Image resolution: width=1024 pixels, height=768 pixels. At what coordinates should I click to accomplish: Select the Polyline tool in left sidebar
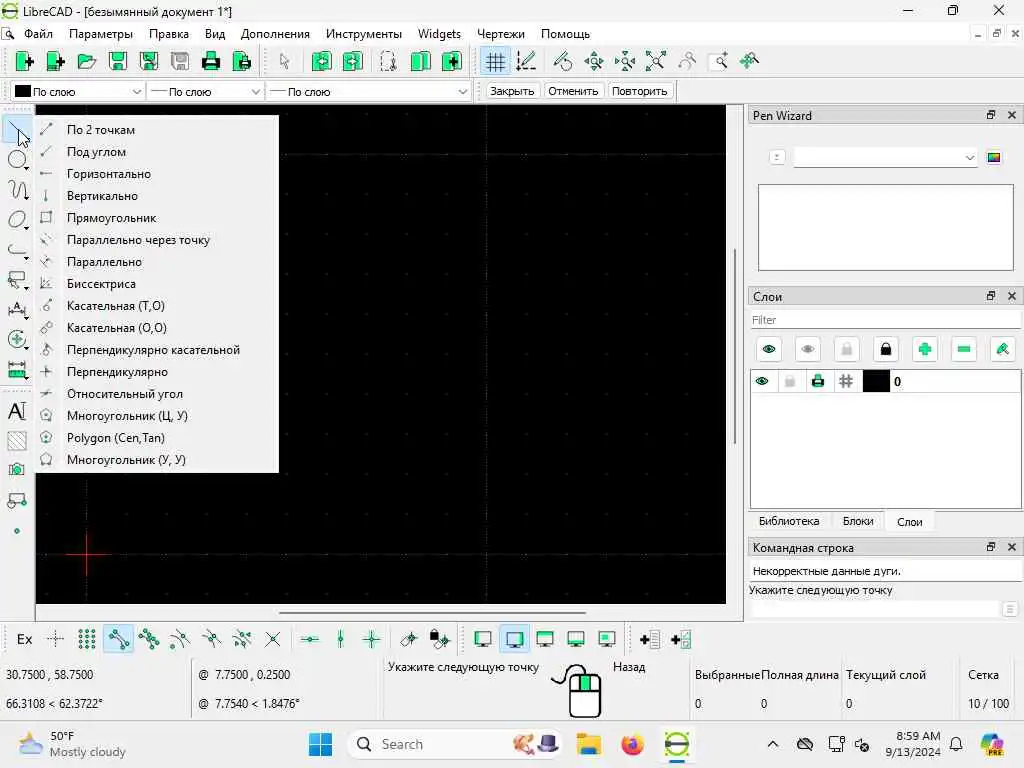[x=17, y=250]
